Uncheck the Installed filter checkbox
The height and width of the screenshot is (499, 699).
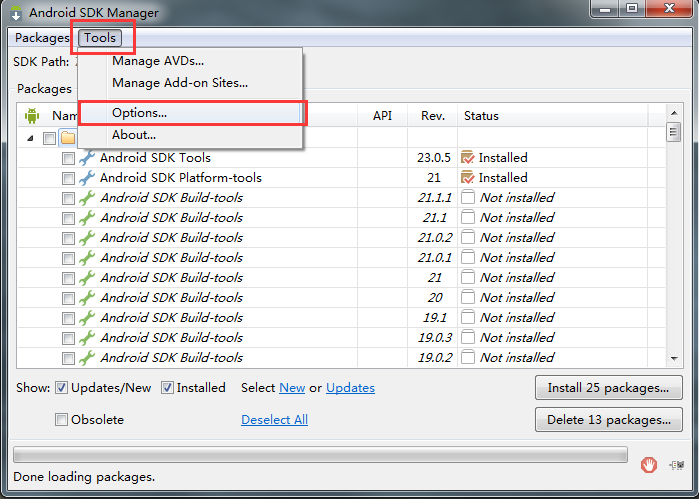coord(168,388)
